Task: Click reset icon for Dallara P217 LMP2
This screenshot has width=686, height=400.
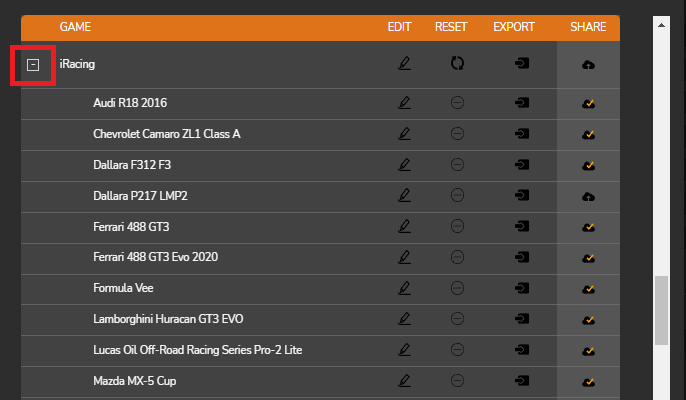Action: point(457,195)
